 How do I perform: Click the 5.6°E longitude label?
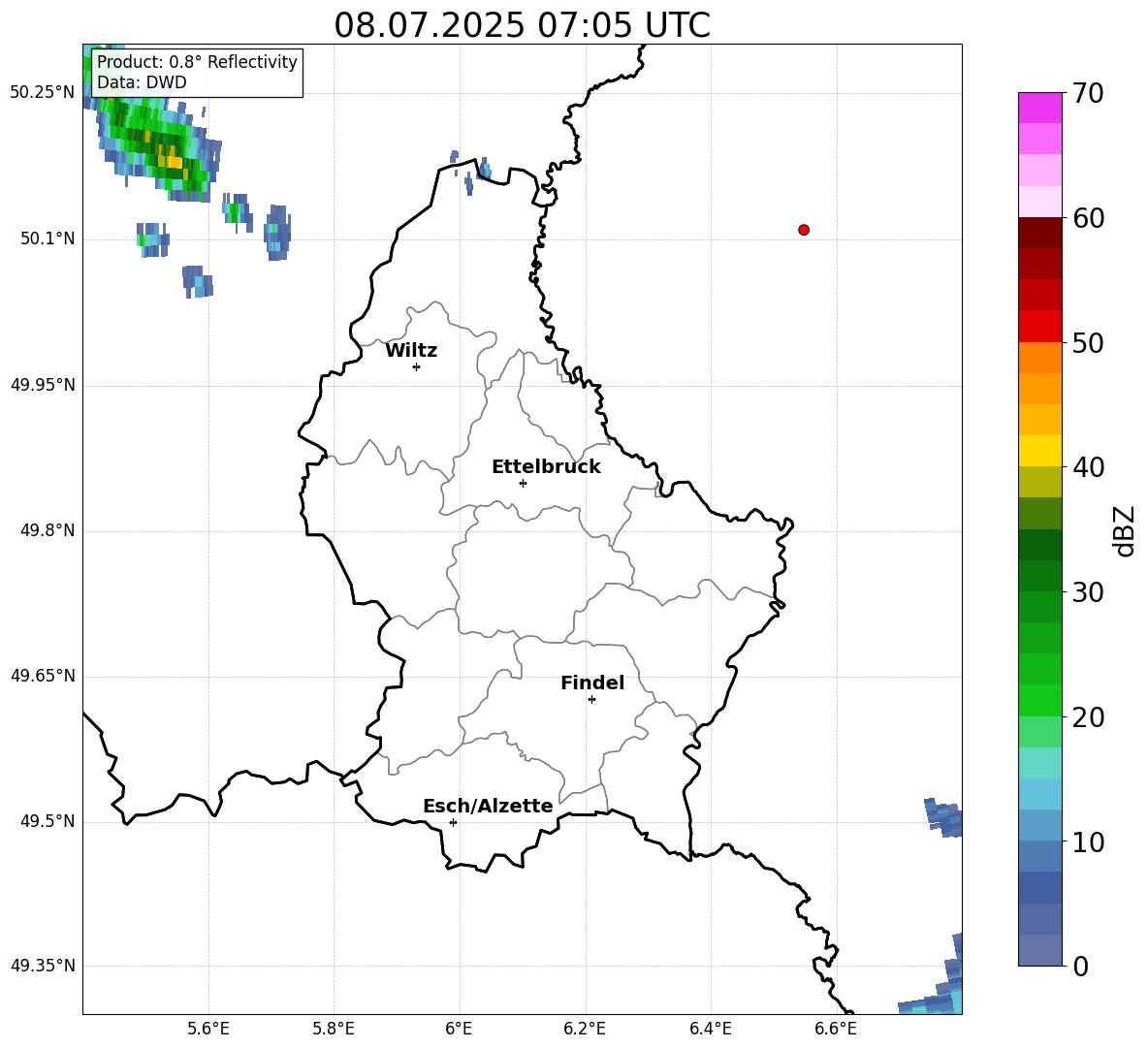[208, 1029]
